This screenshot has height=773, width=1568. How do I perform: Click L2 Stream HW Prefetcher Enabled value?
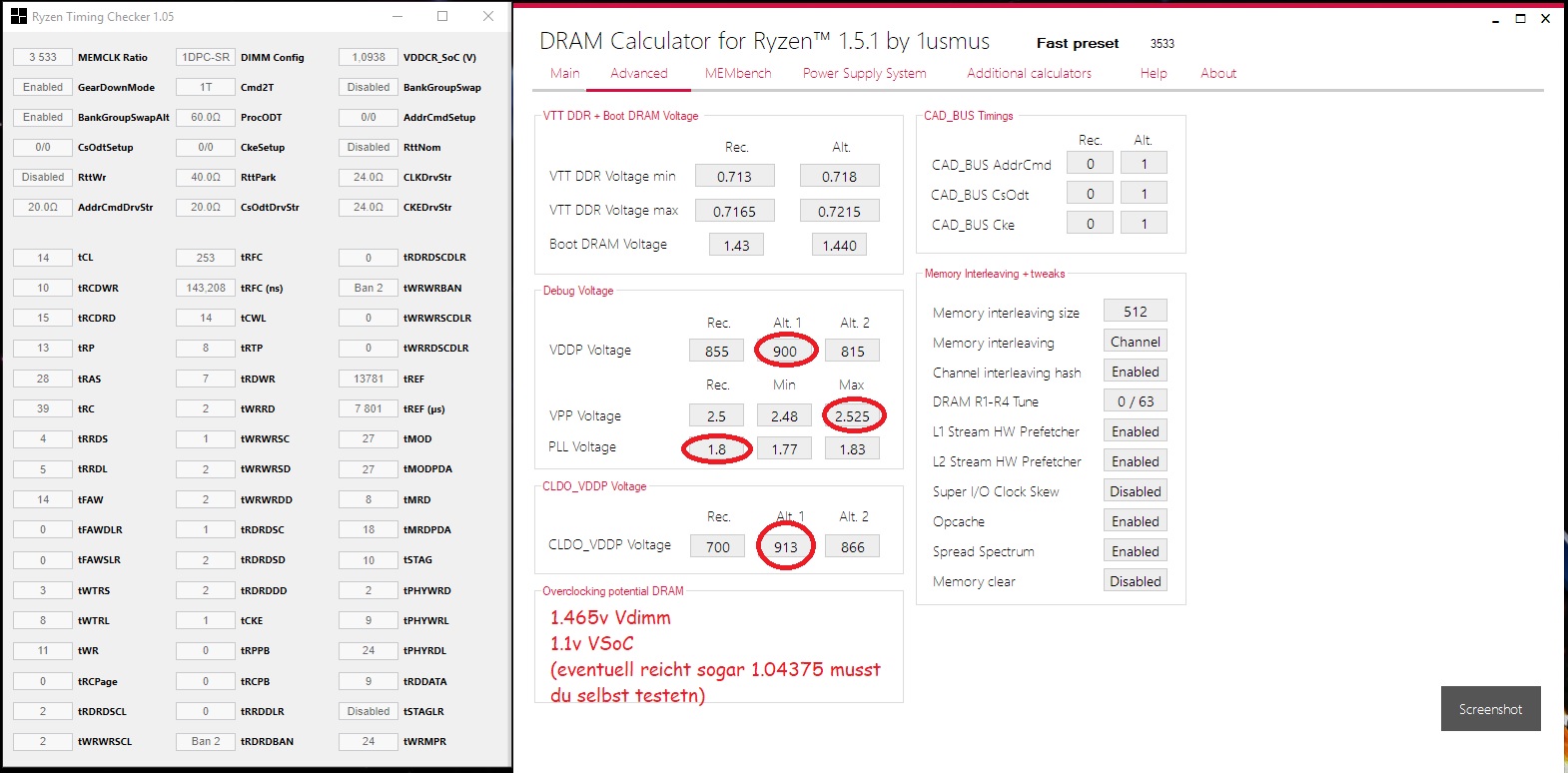click(1136, 461)
